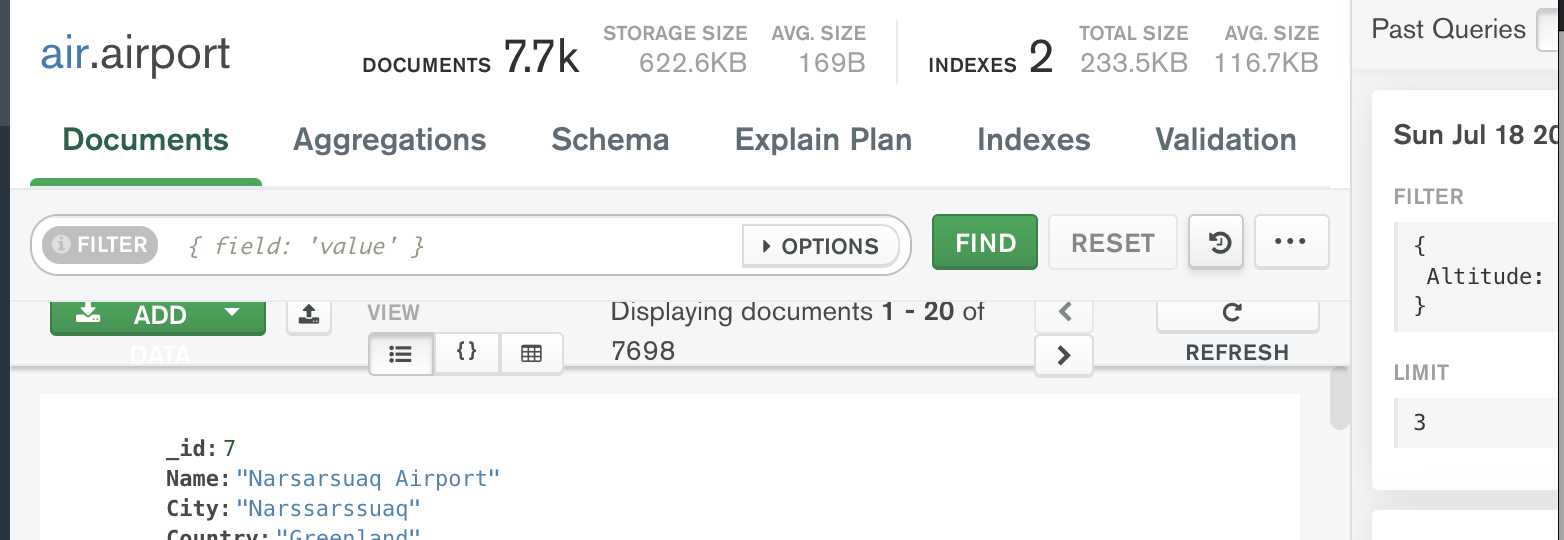Open the Explain Plan tab
Viewport: 1564px width, 540px height.
(823, 140)
